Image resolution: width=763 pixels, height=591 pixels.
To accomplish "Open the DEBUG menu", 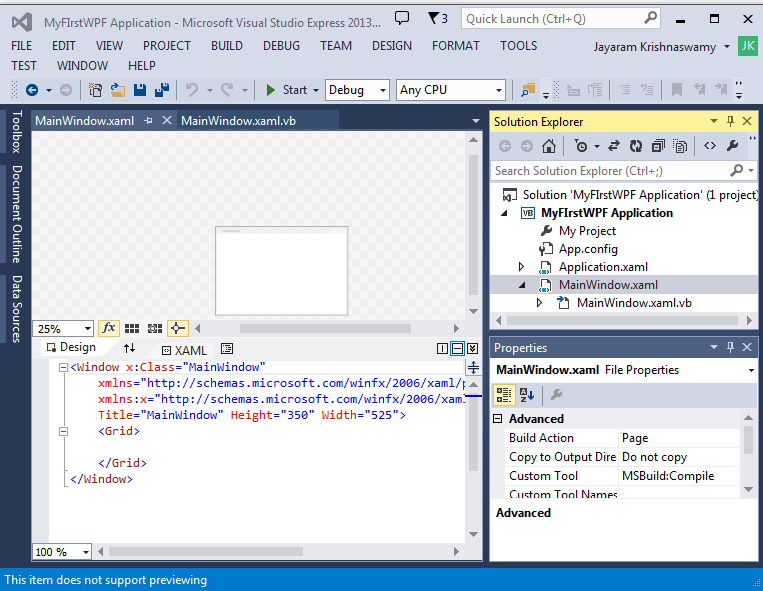I will (281, 46).
